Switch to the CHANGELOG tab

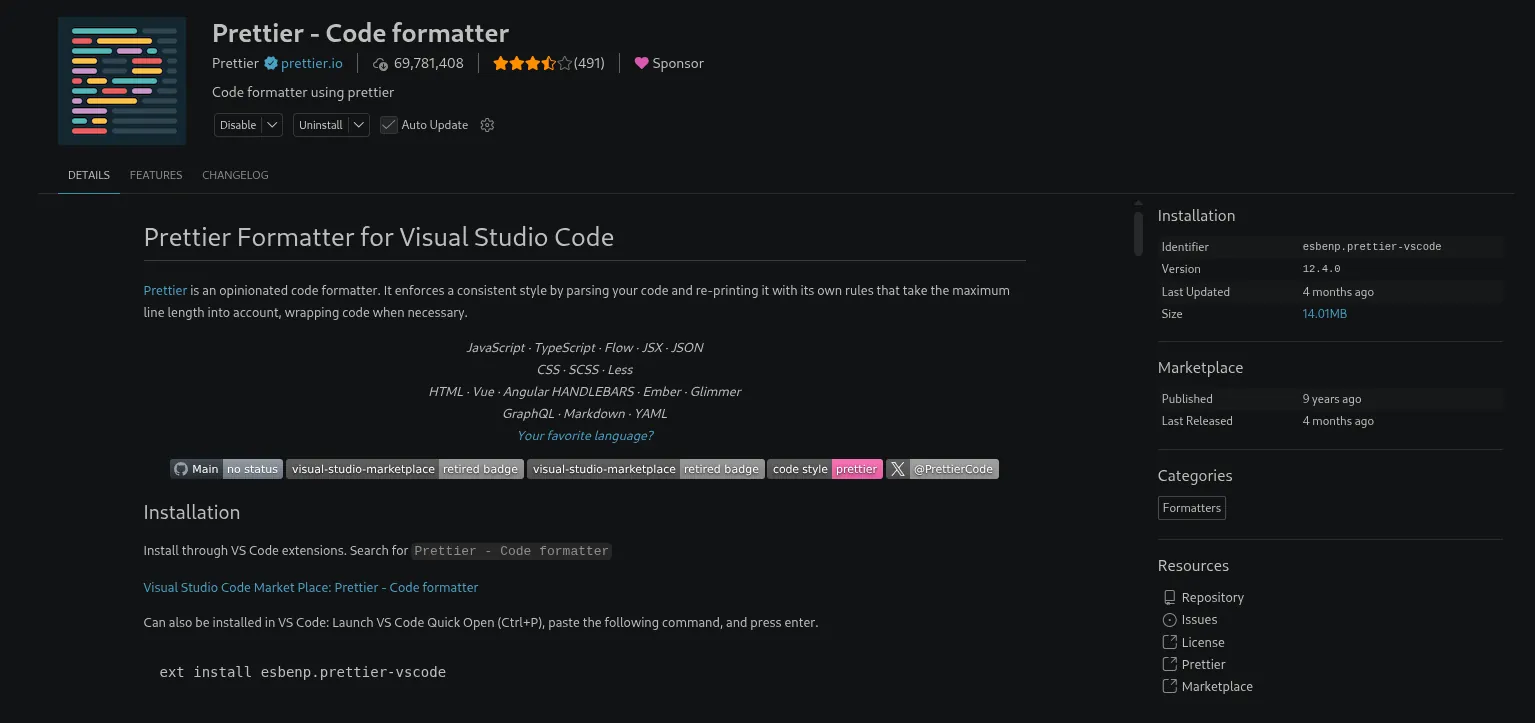235,175
